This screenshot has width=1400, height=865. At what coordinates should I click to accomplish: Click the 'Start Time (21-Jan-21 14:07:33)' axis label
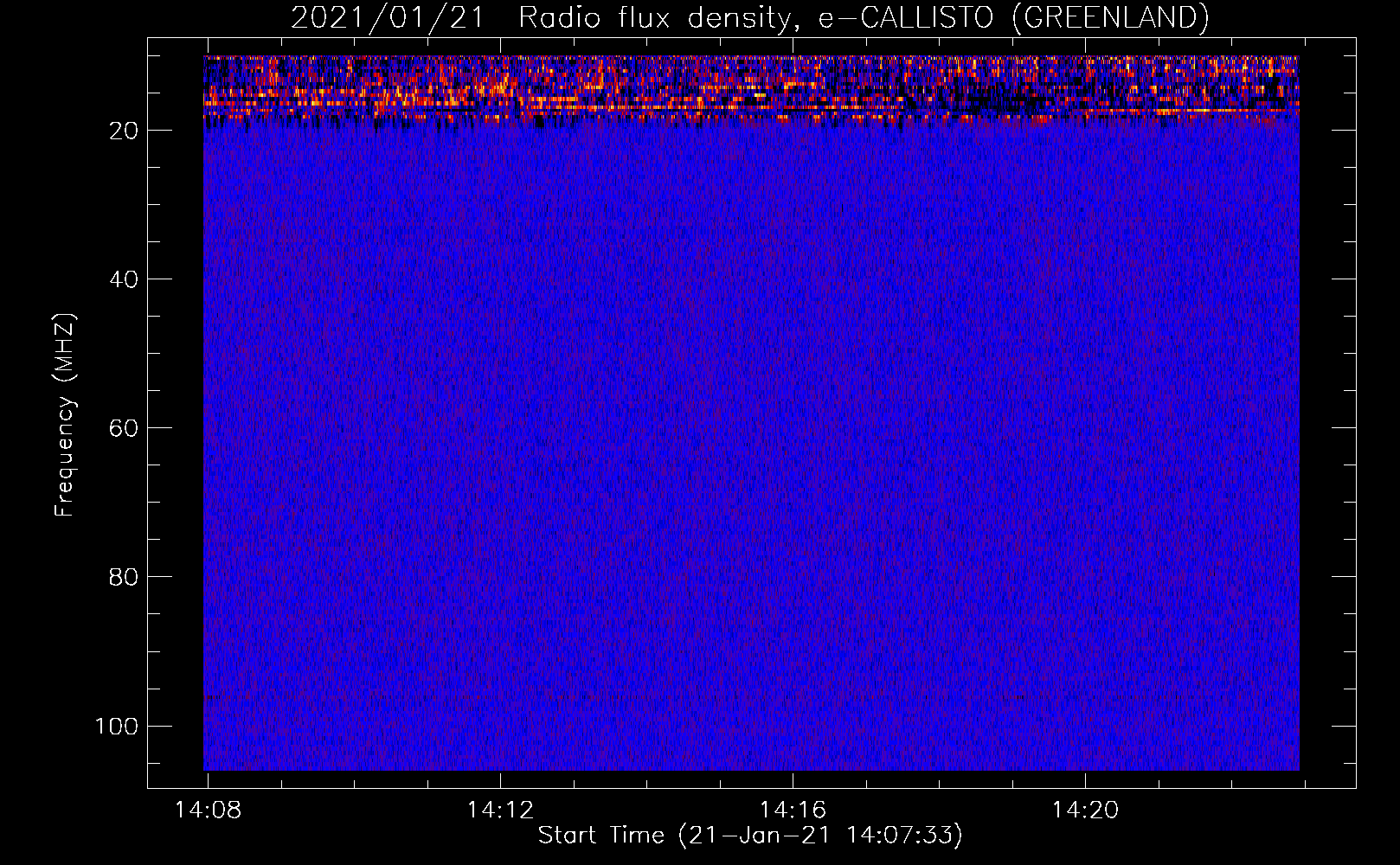[x=750, y=836]
